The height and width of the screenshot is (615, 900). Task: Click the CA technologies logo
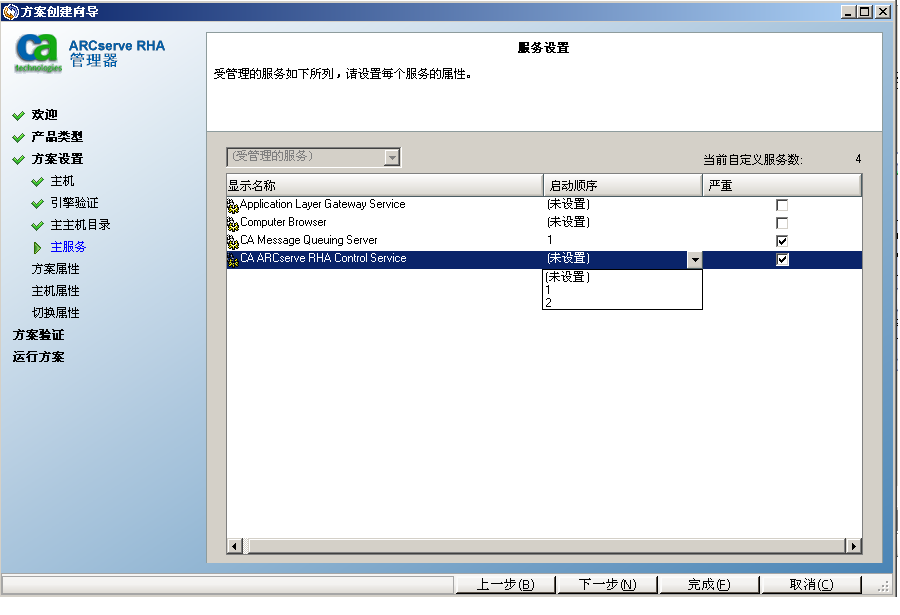tap(38, 54)
